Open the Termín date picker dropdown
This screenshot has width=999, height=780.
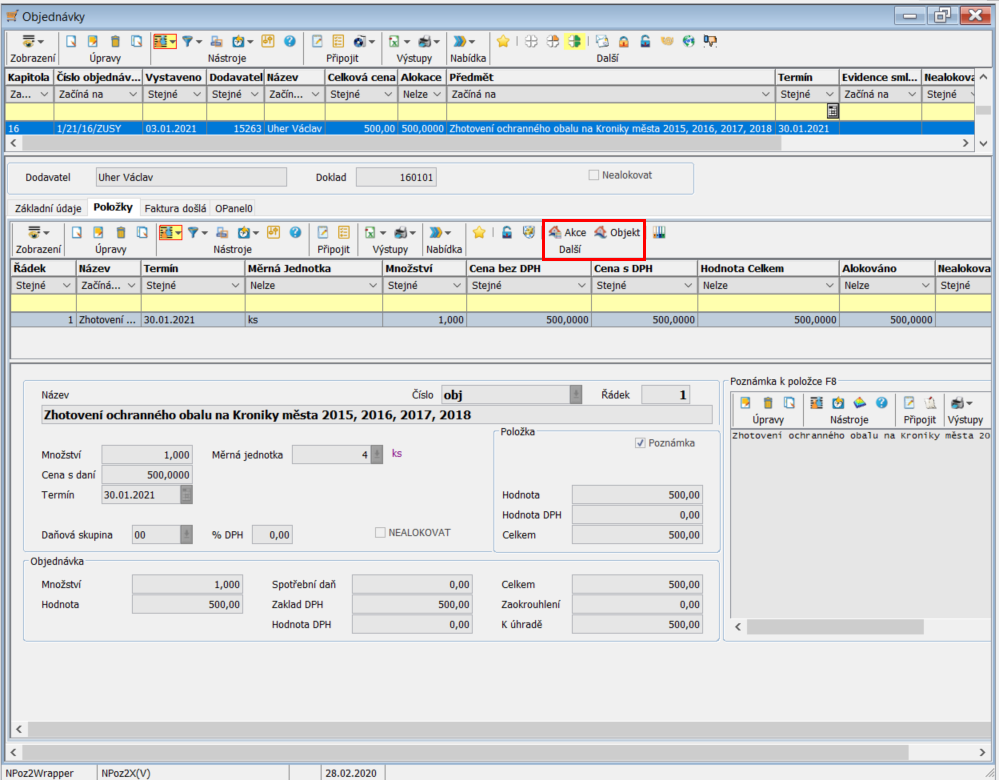click(187, 494)
